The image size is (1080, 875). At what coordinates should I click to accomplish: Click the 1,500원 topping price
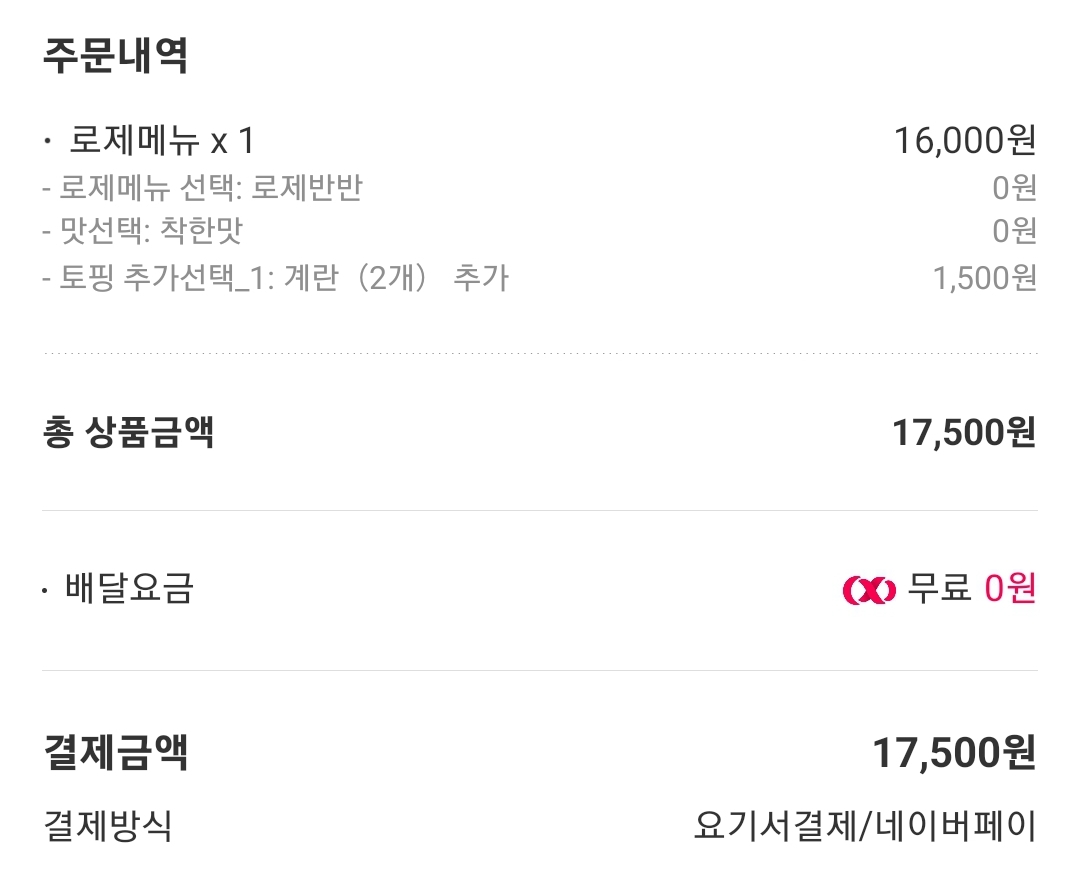(x=984, y=278)
